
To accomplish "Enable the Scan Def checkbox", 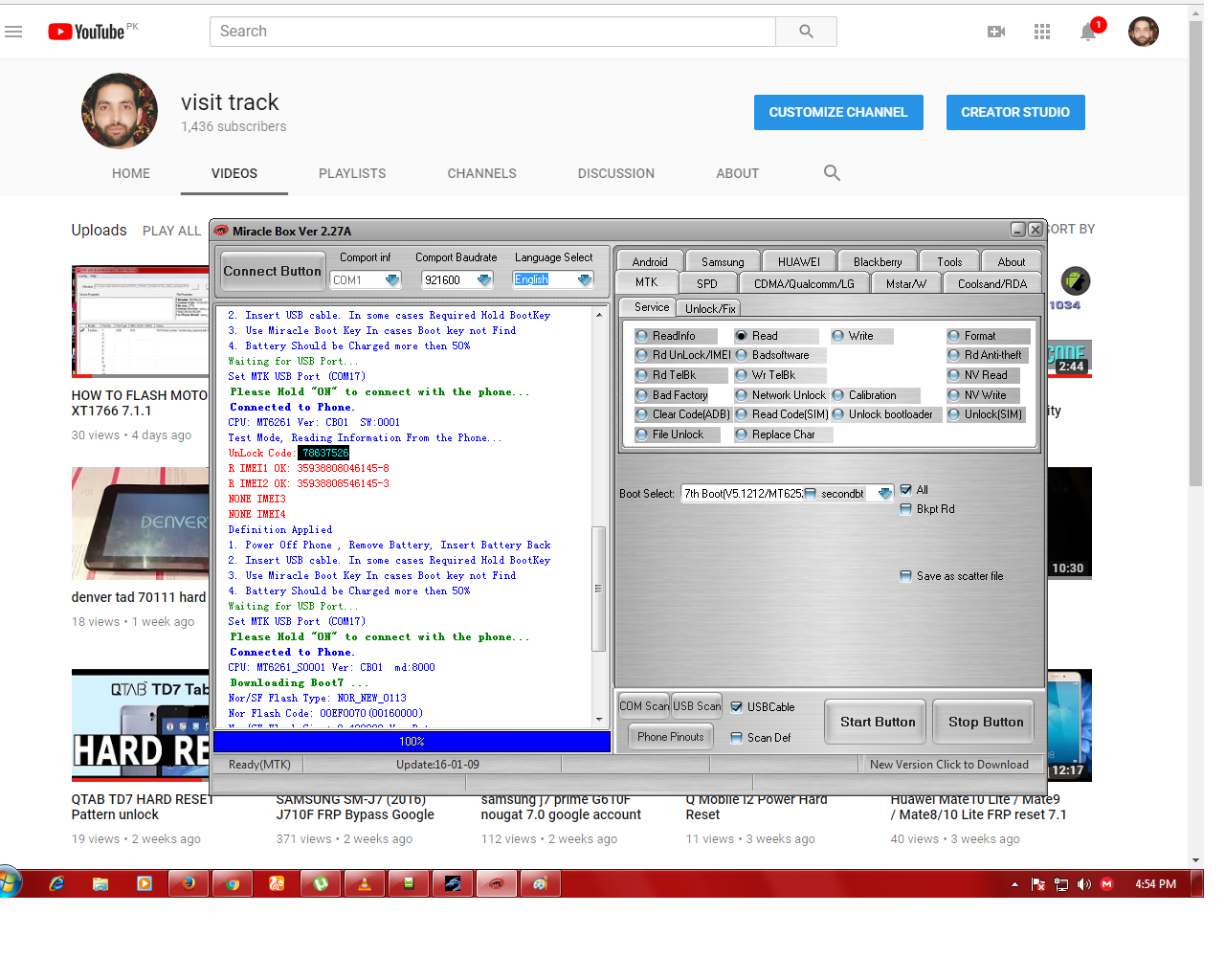I will point(736,738).
